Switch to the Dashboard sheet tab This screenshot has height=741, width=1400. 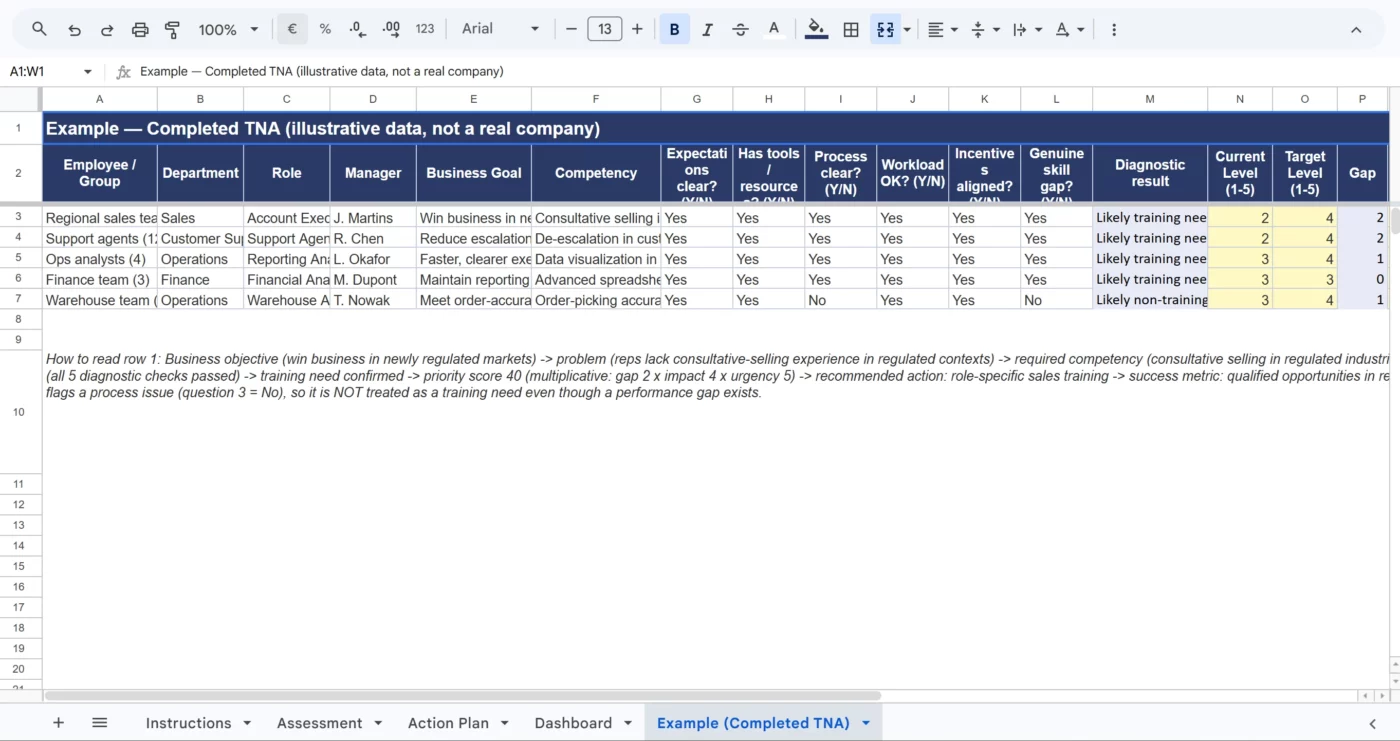point(573,723)
